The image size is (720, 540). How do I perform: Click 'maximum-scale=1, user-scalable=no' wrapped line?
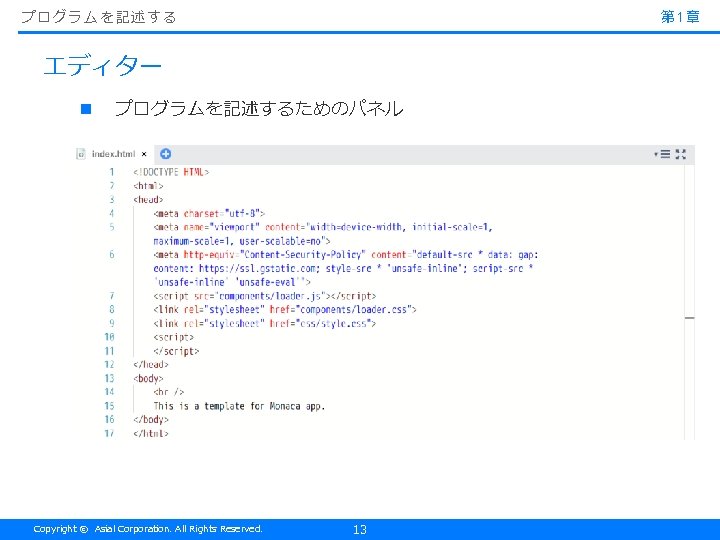click(x=242, y=241)
